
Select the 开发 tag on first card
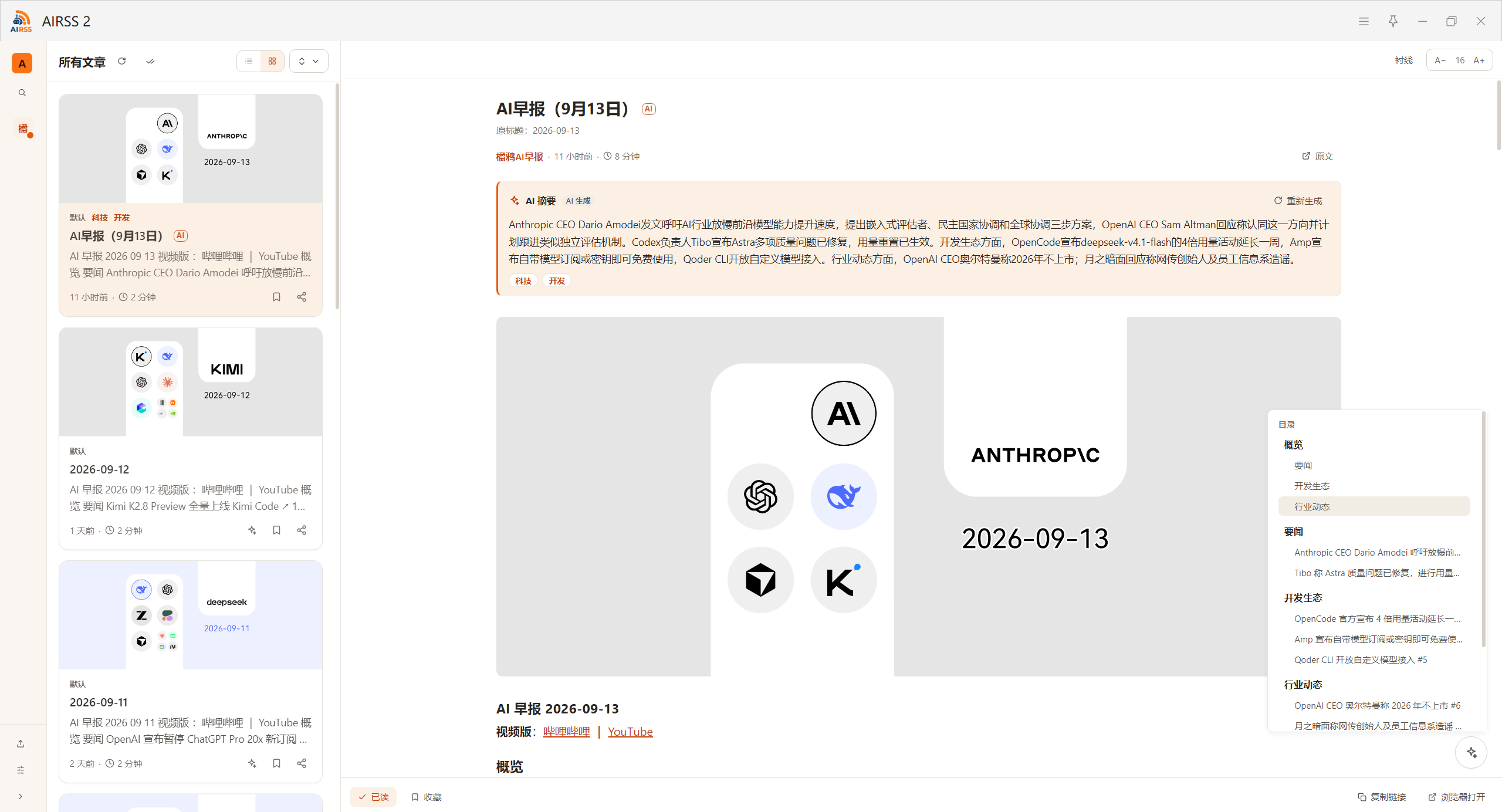(x=121, y=218)
